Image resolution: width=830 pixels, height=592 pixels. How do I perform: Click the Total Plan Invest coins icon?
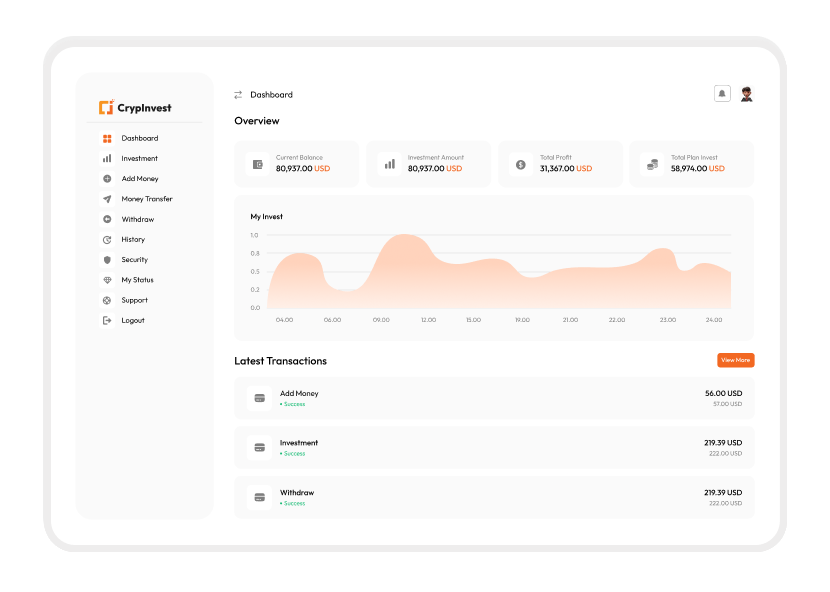coord(652,164)
